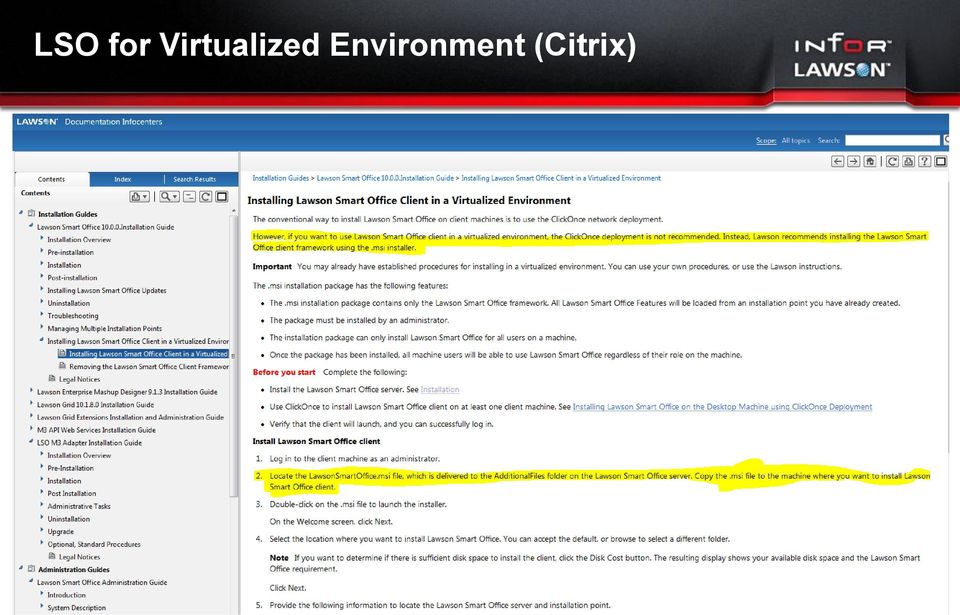This screenshot has height=615, width=960.
Task: Expand Lawson Grid 10.1.8.0 Installation Guide
Action: (31, 404)
